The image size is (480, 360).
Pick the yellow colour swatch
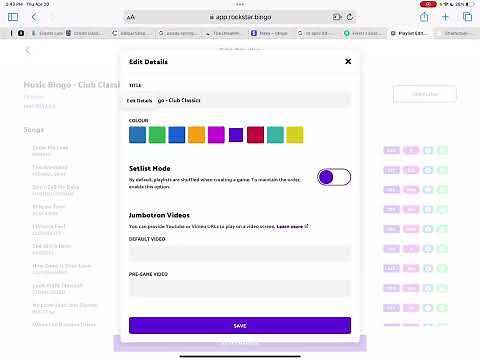pos(295,135)
